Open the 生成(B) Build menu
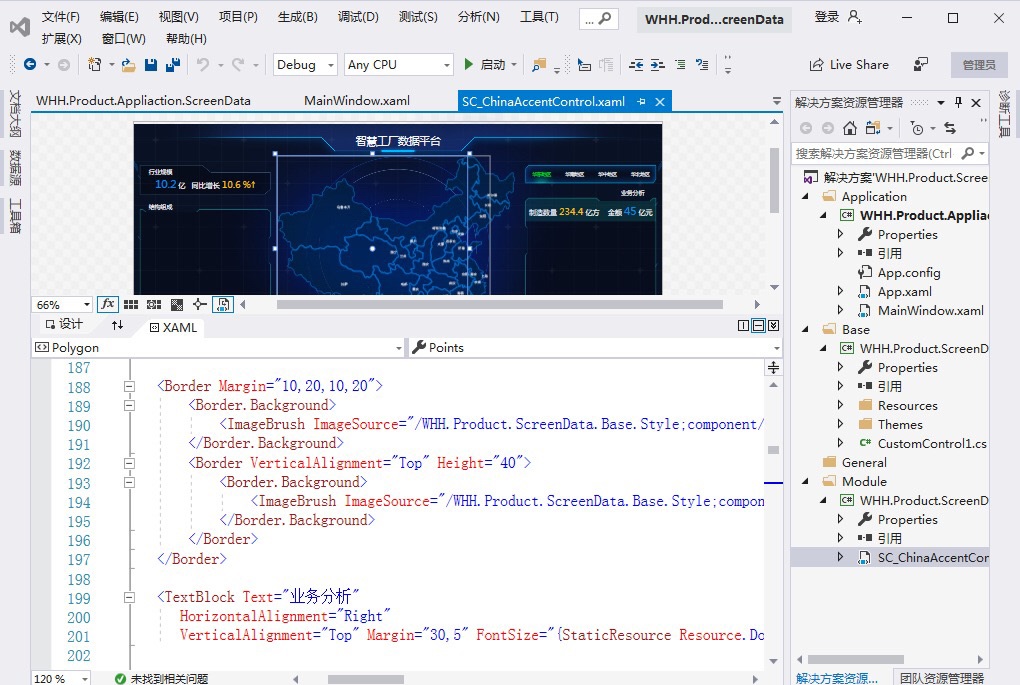The height and width of the screenshot is (685, 1020). pyautogui.click(x=297, y=17)
